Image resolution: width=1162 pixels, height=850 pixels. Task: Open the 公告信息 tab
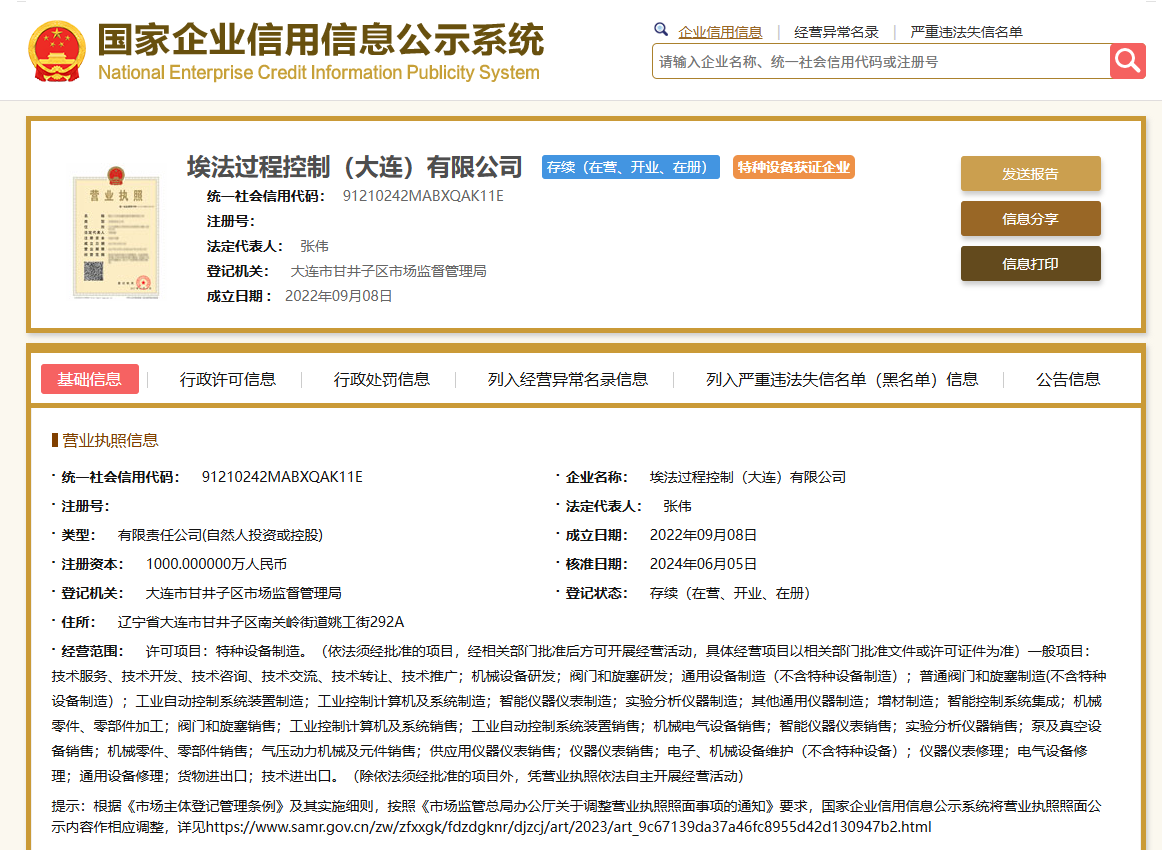tap(1068, 379)
